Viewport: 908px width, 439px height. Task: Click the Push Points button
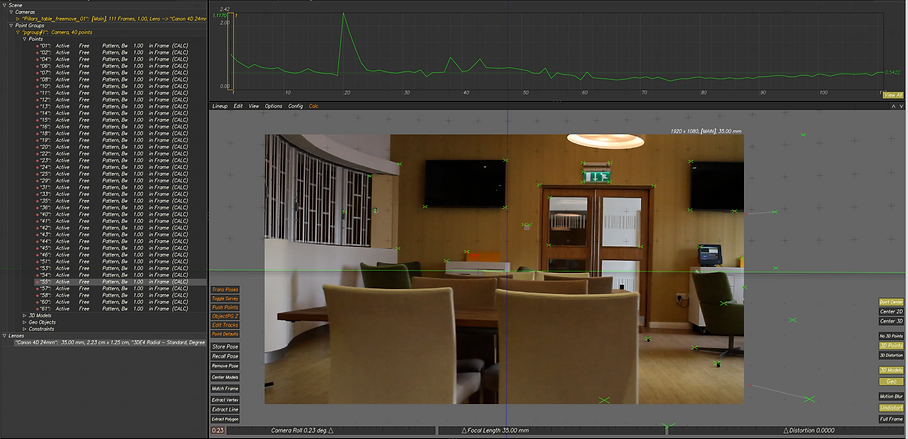pos(225,308)
